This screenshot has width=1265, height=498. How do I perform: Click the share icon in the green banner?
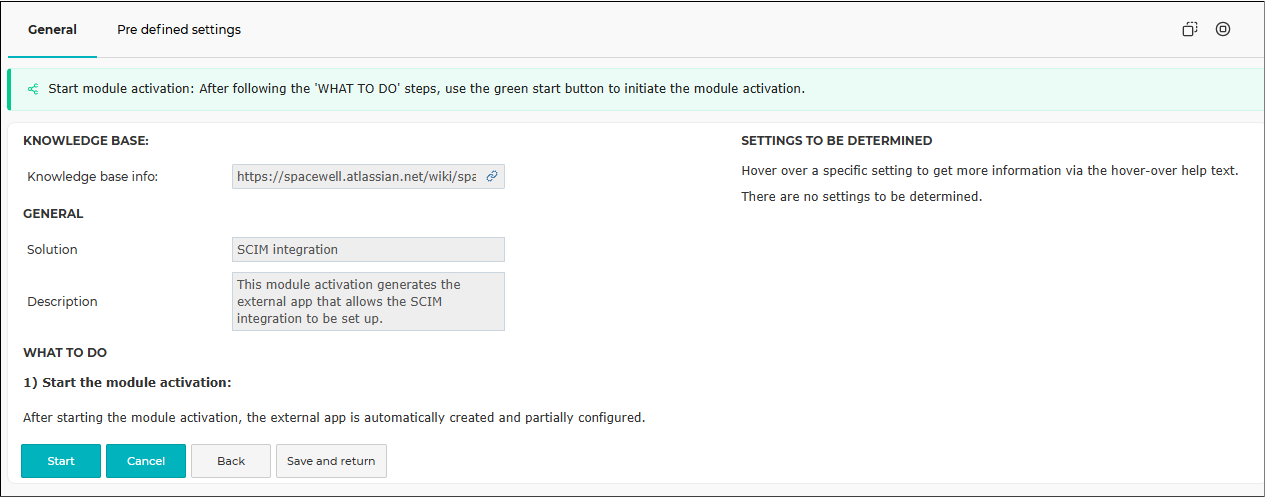point(33,89)
